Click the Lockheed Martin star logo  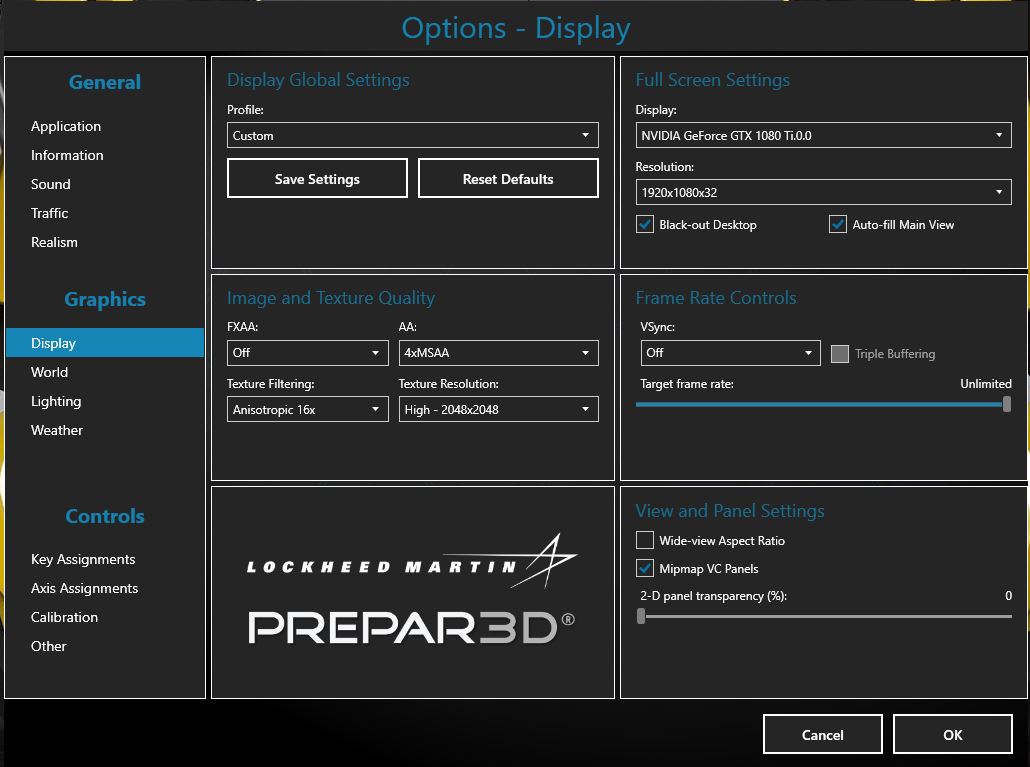coord(544,559)
